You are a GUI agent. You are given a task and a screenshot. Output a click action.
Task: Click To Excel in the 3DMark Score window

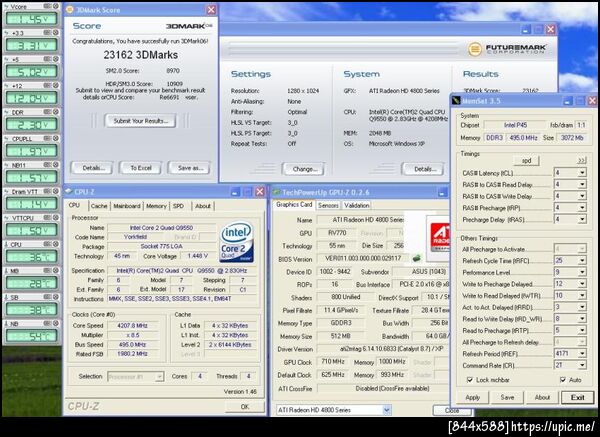pos(141,168)
